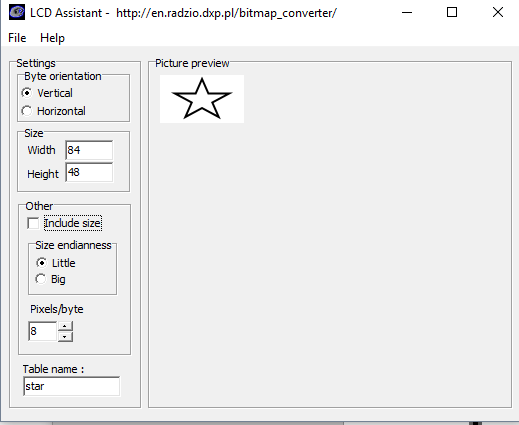Image resolution: width=519 pixels, height=425 pixels.
Task: Minimize the LCD Assistant window
Action: click(407, 13)
